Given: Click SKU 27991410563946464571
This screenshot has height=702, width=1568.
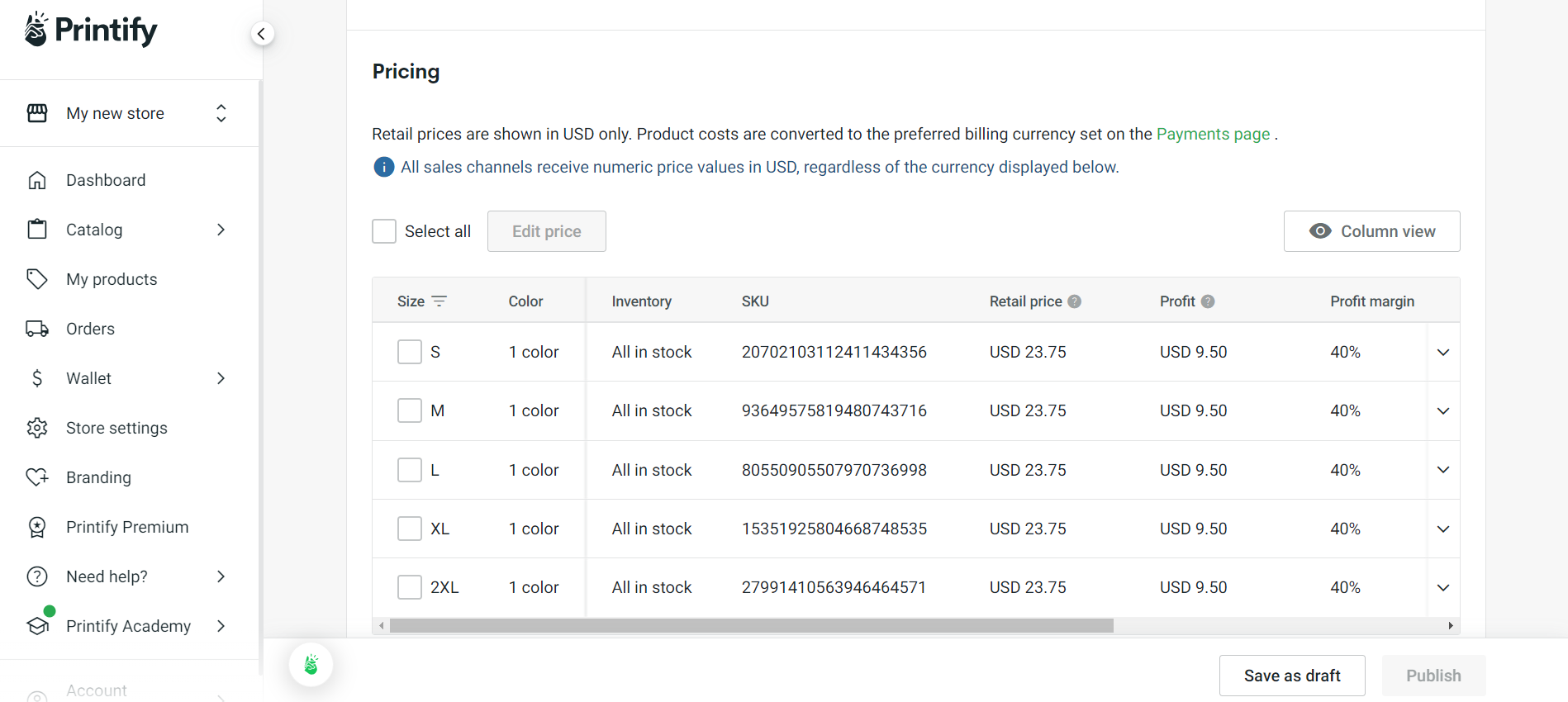Looking at the screenshot, I should (x=834, y=587).
